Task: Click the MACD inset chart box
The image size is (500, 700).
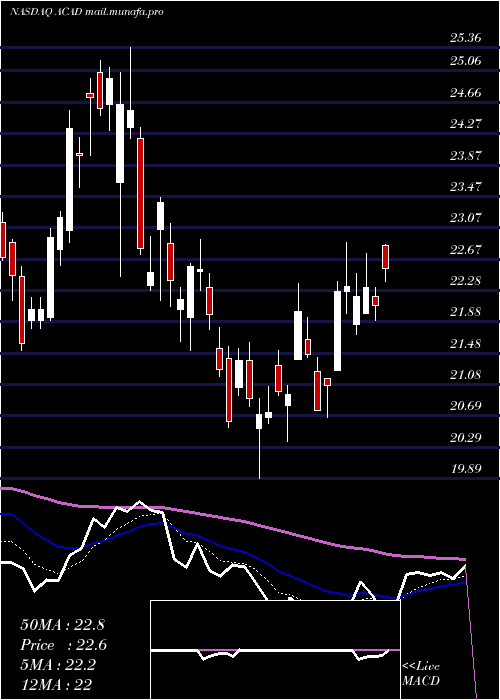Action: click(x=275, y=650)
